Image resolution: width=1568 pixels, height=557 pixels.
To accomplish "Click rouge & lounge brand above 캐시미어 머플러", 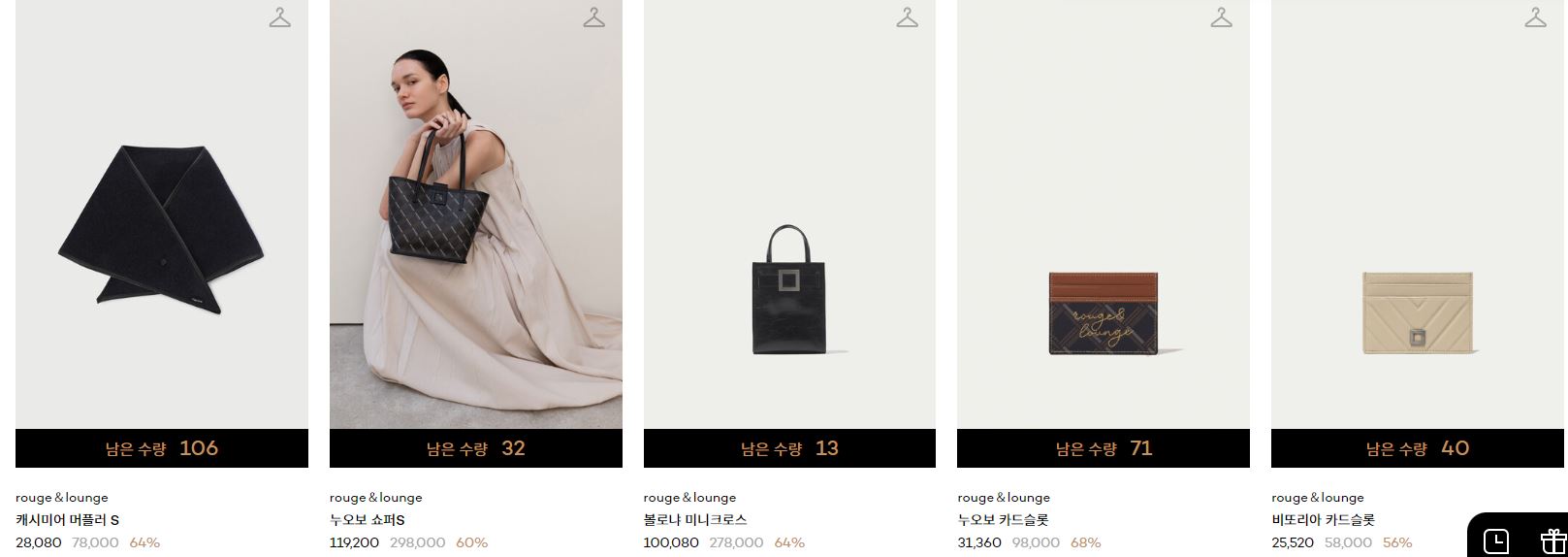I will 62,498.
